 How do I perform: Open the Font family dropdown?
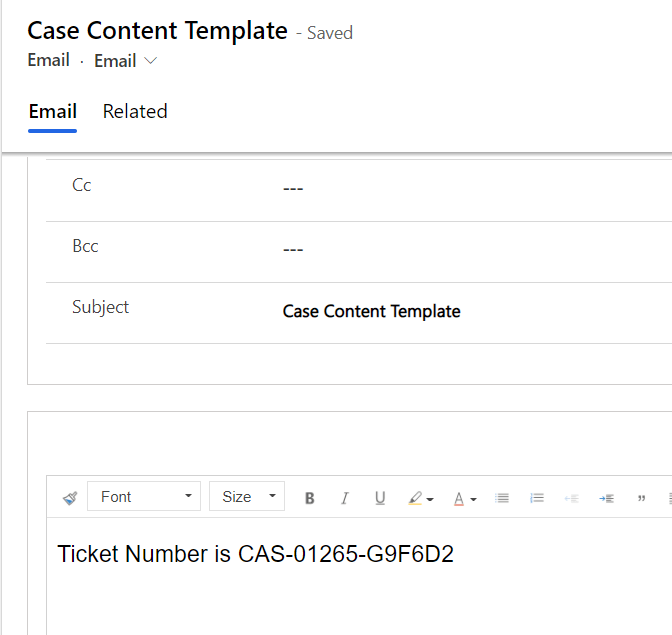[144, 497]
